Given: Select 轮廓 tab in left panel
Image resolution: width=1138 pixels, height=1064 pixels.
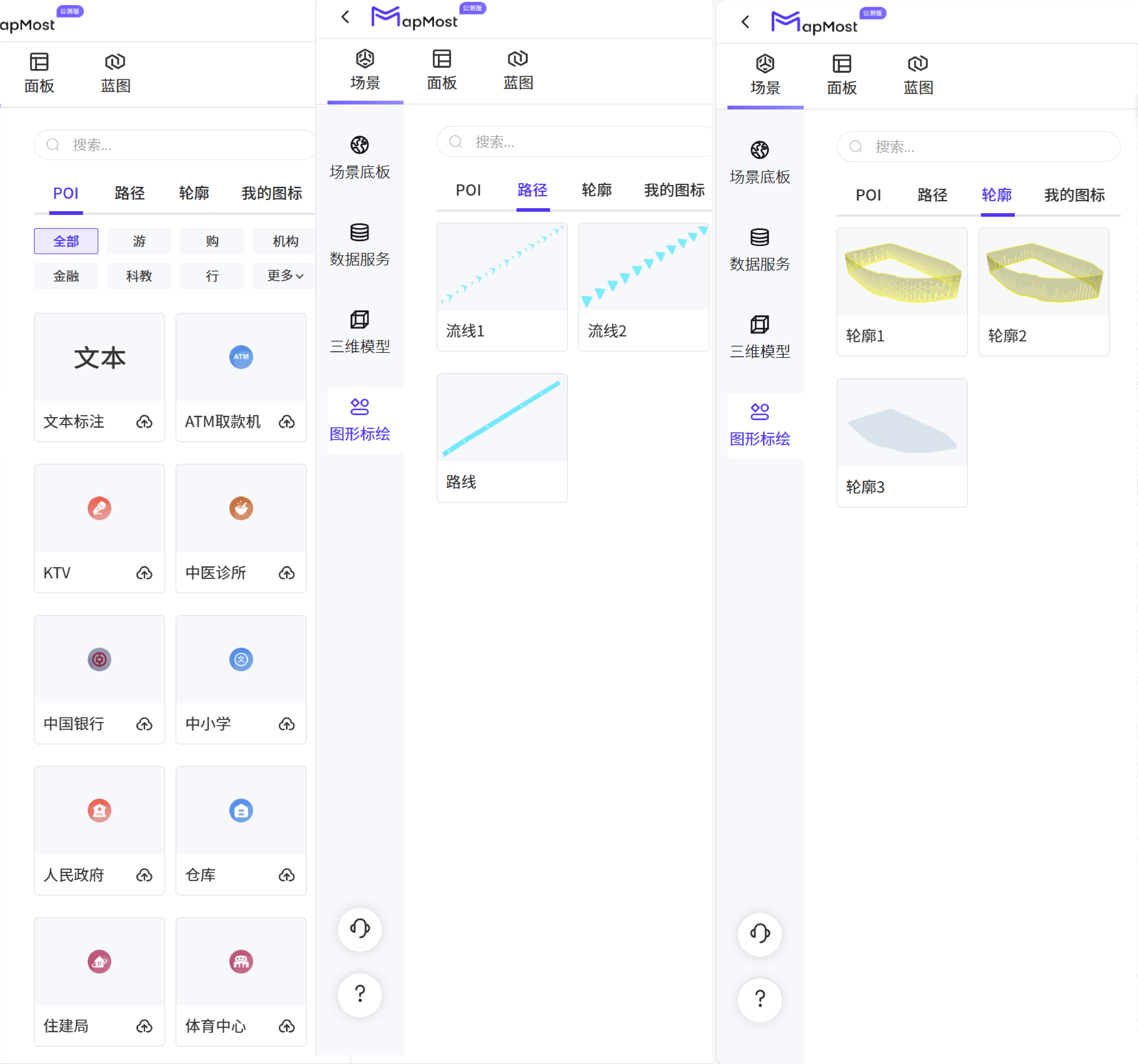Looking at the screenshot, I should (194, 193).
